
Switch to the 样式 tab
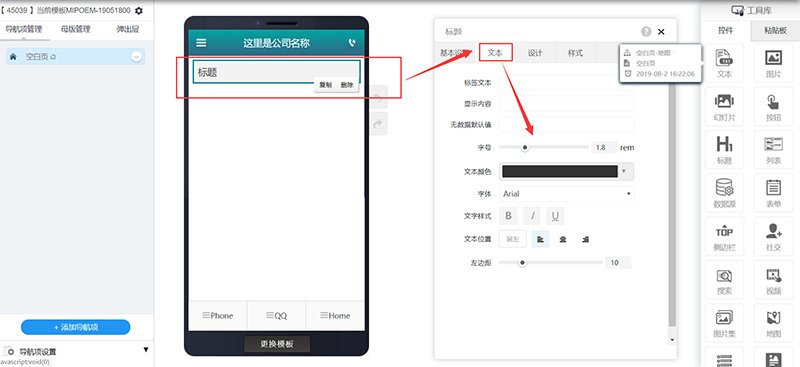[575, 53]
